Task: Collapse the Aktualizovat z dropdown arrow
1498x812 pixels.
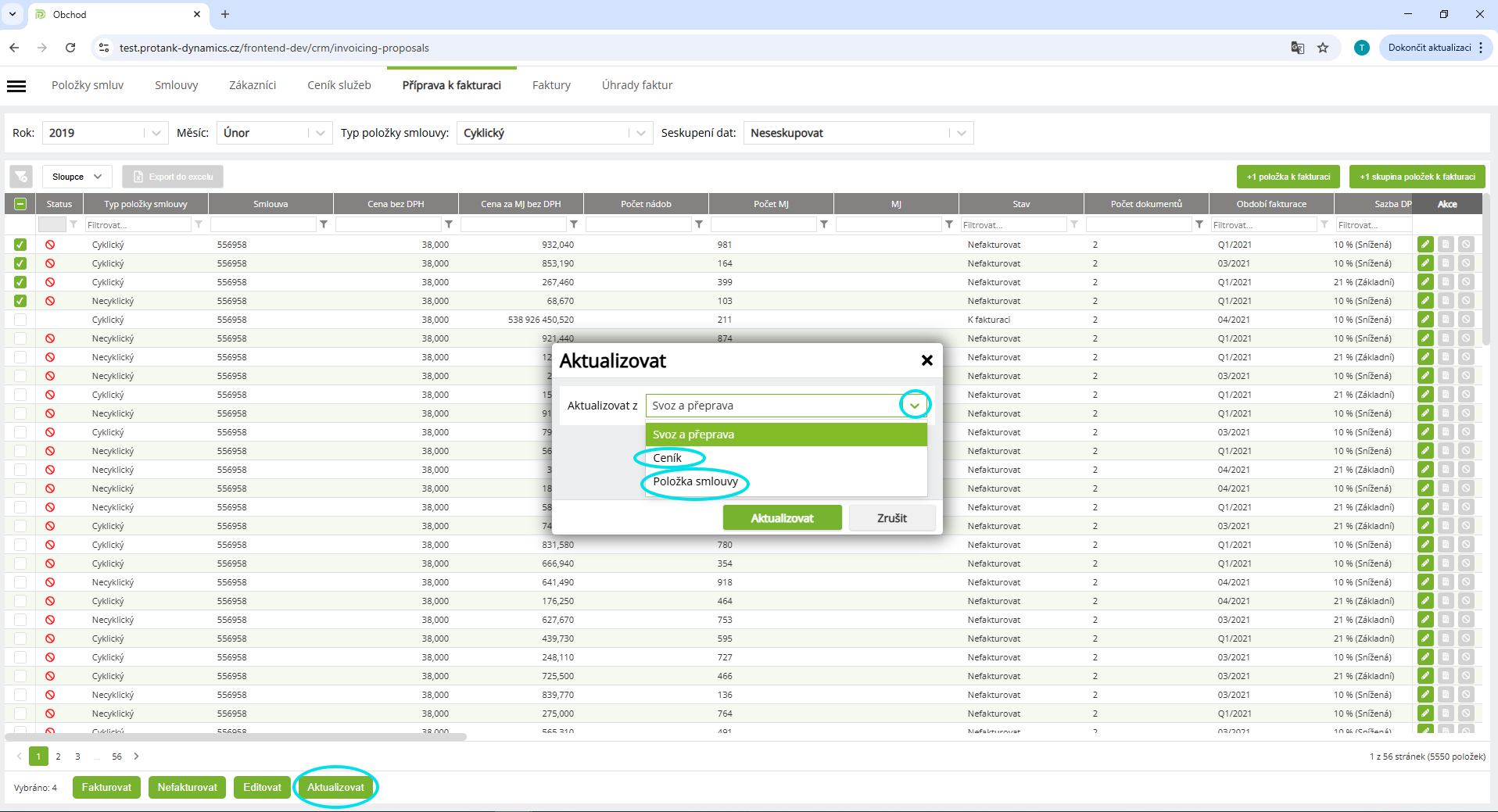Action: (x=915, y=406)
